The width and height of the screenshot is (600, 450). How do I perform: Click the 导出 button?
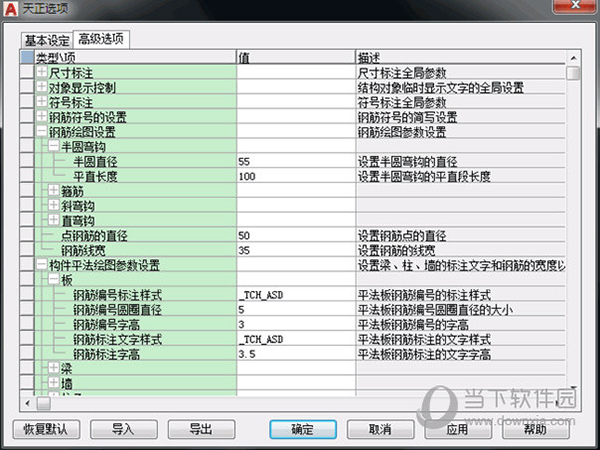pyautogui.click(x=201, y=429)
